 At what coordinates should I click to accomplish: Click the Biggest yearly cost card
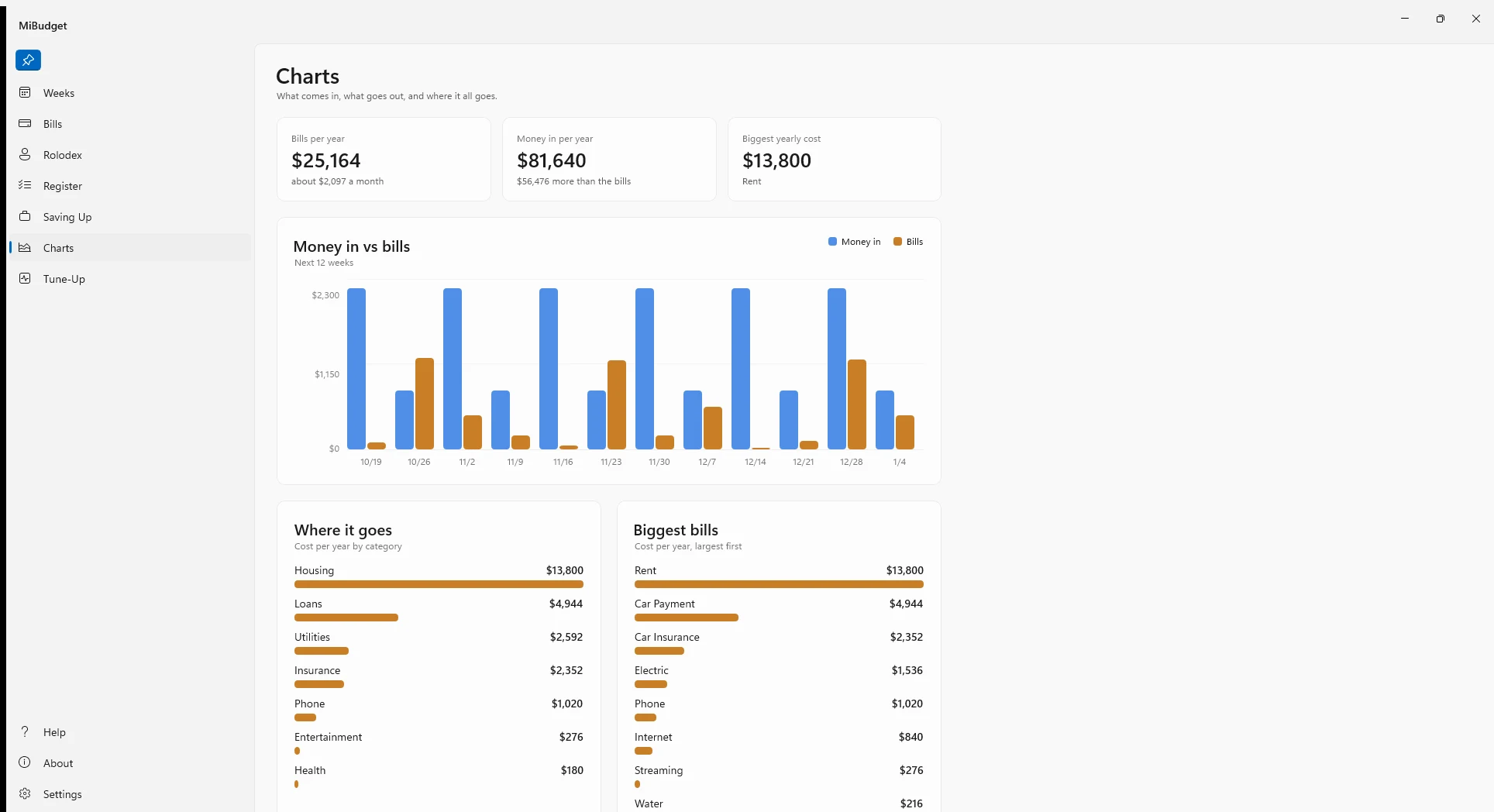coord(835,159)
